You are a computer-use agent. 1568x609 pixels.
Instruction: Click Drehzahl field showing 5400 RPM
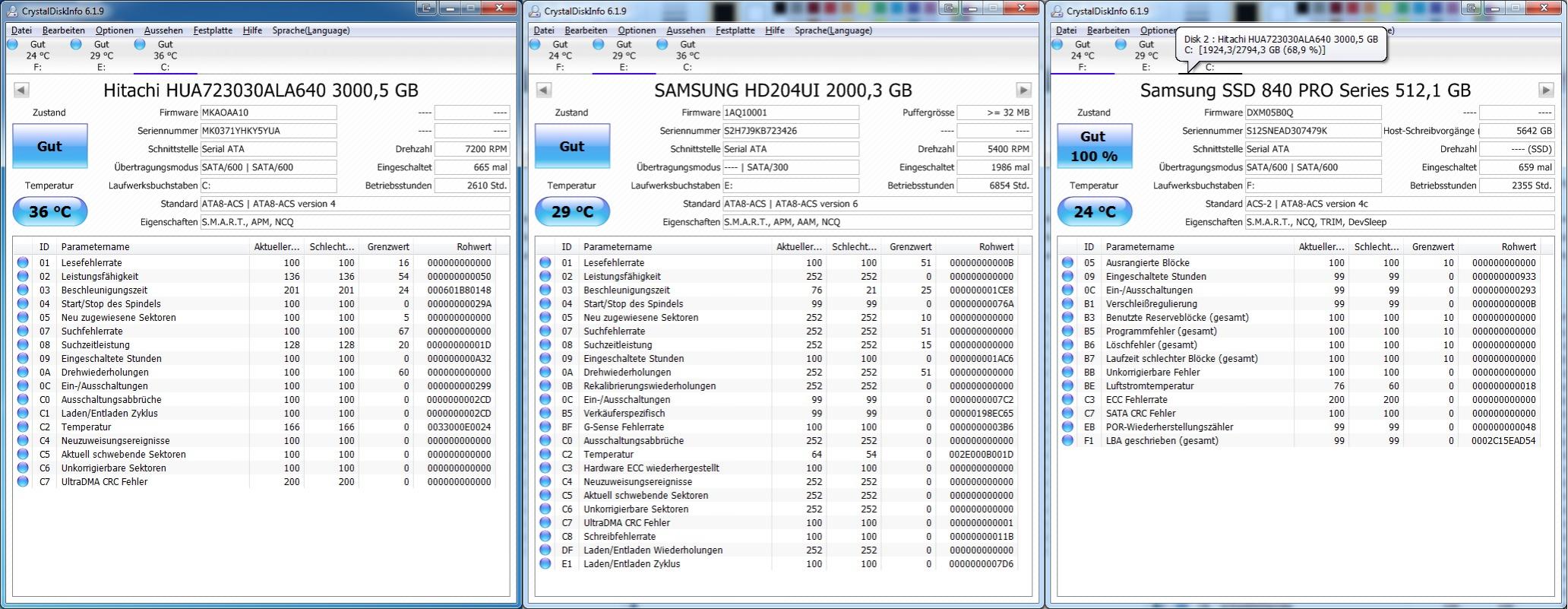pyautogui.click(x=995, y=149)
